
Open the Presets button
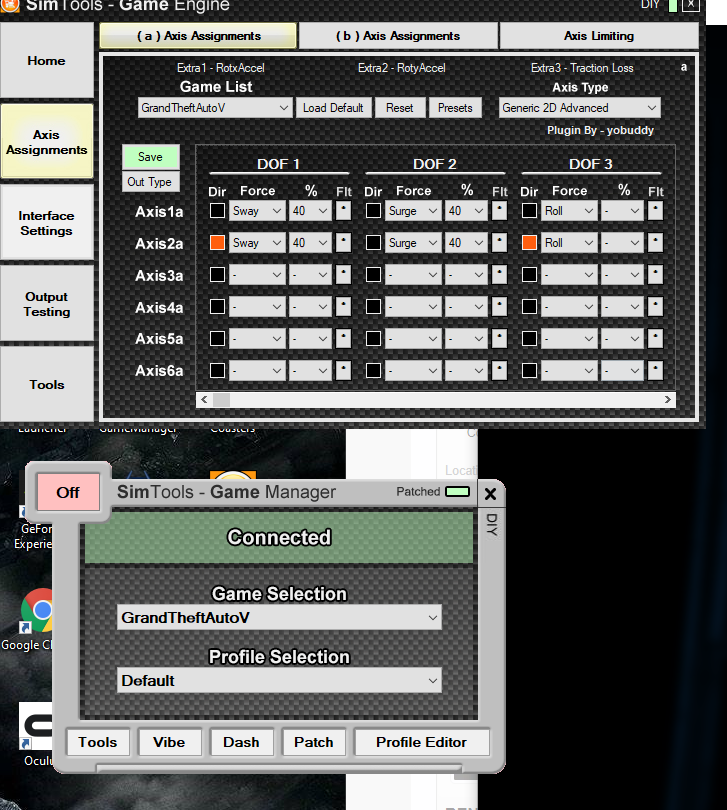pyautogui.click(x=455, y=108)
